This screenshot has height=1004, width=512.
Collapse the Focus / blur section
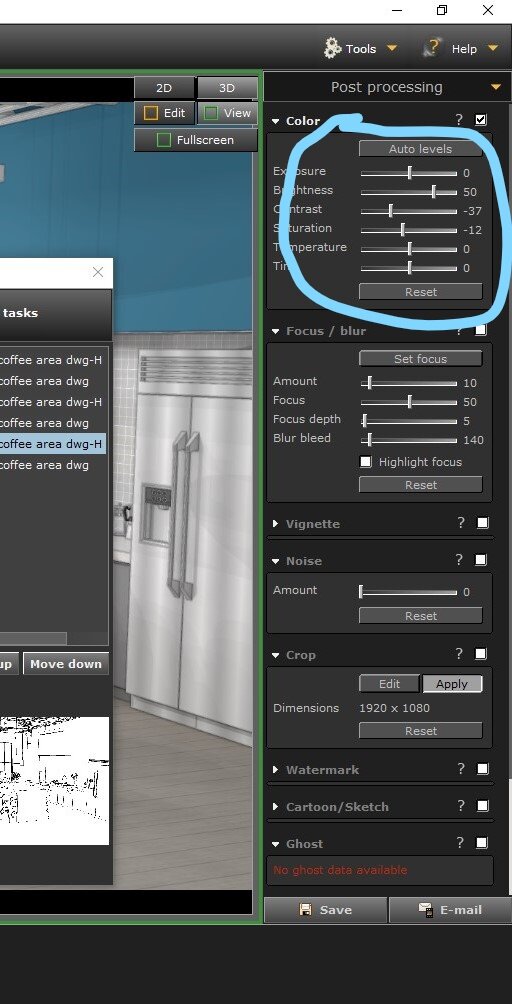tap(276, 331)
